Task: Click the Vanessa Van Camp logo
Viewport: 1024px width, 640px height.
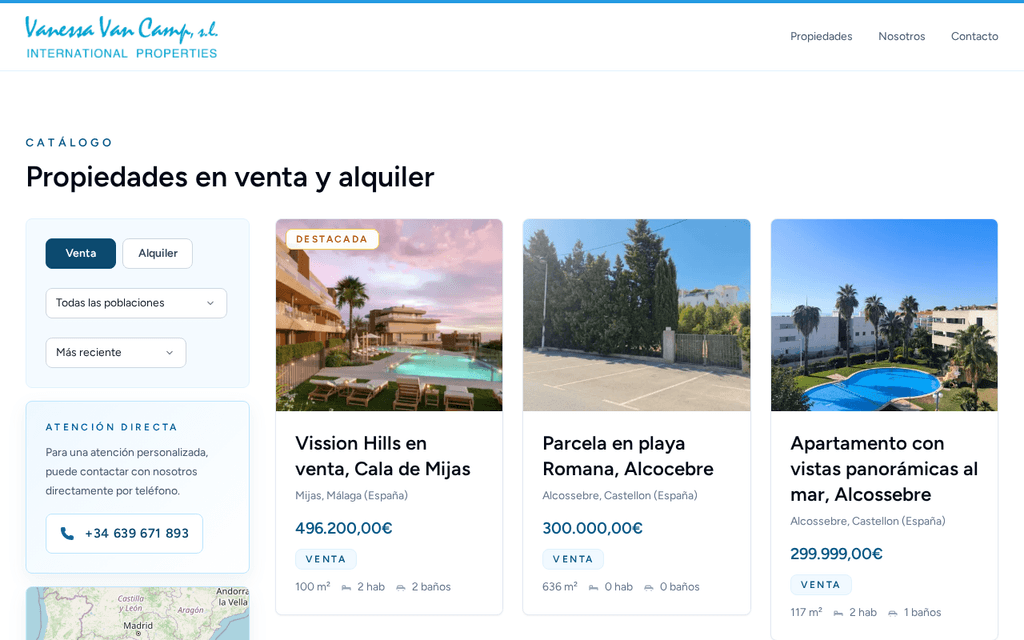Action: 121,37
